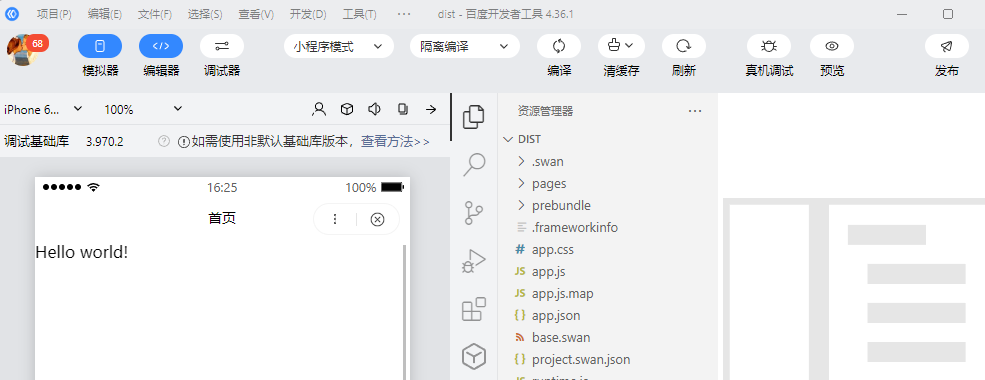Click the 3D cube icon in simulator toolbar
The image size is (985, 380).
347,109
